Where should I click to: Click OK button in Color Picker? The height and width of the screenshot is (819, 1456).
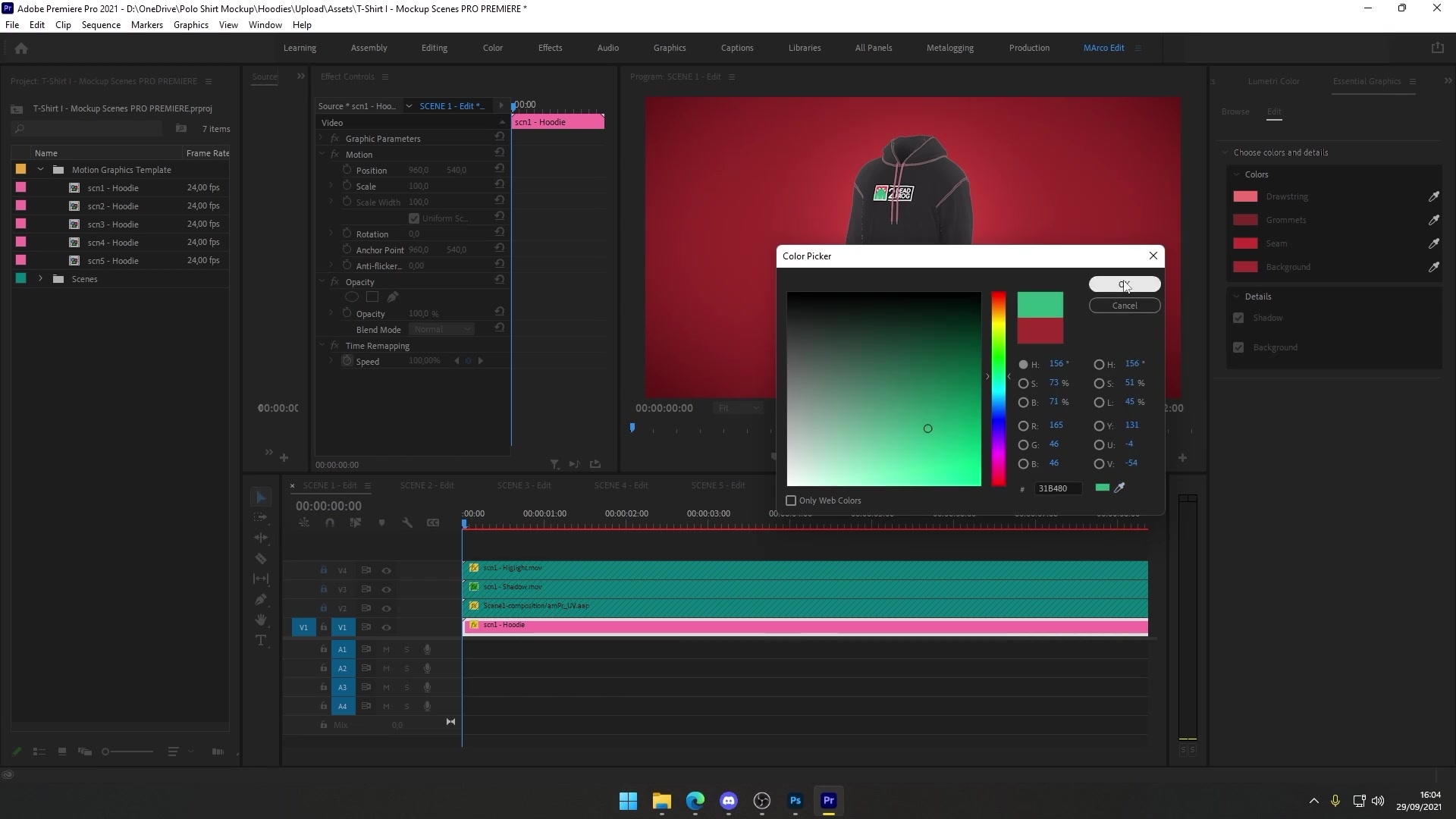pos(1124,284)
